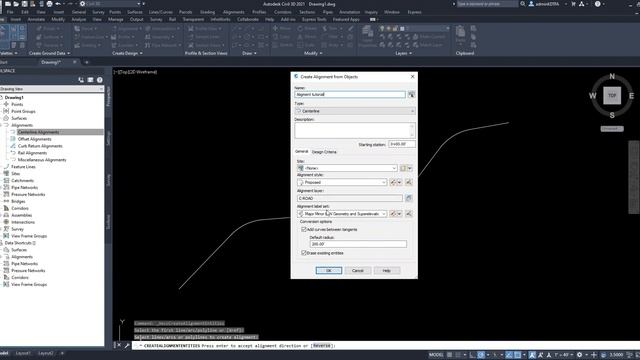This screenshot has height=360, width=640.
Task: Select the Analyze ribbon tab
Action: pyautogui.click(x=79, y=19)
